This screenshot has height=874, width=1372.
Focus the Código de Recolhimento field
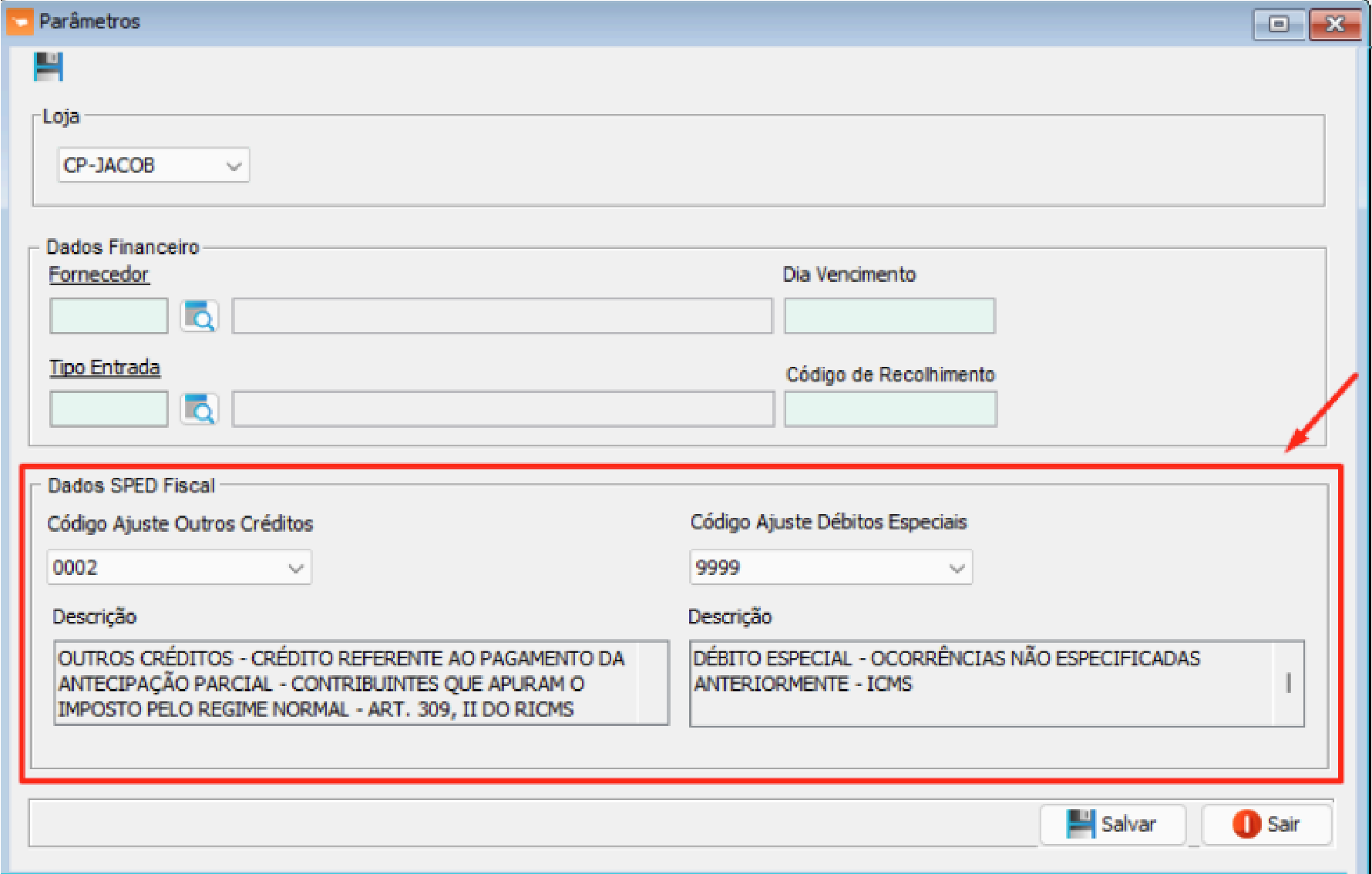coord(890,408)
